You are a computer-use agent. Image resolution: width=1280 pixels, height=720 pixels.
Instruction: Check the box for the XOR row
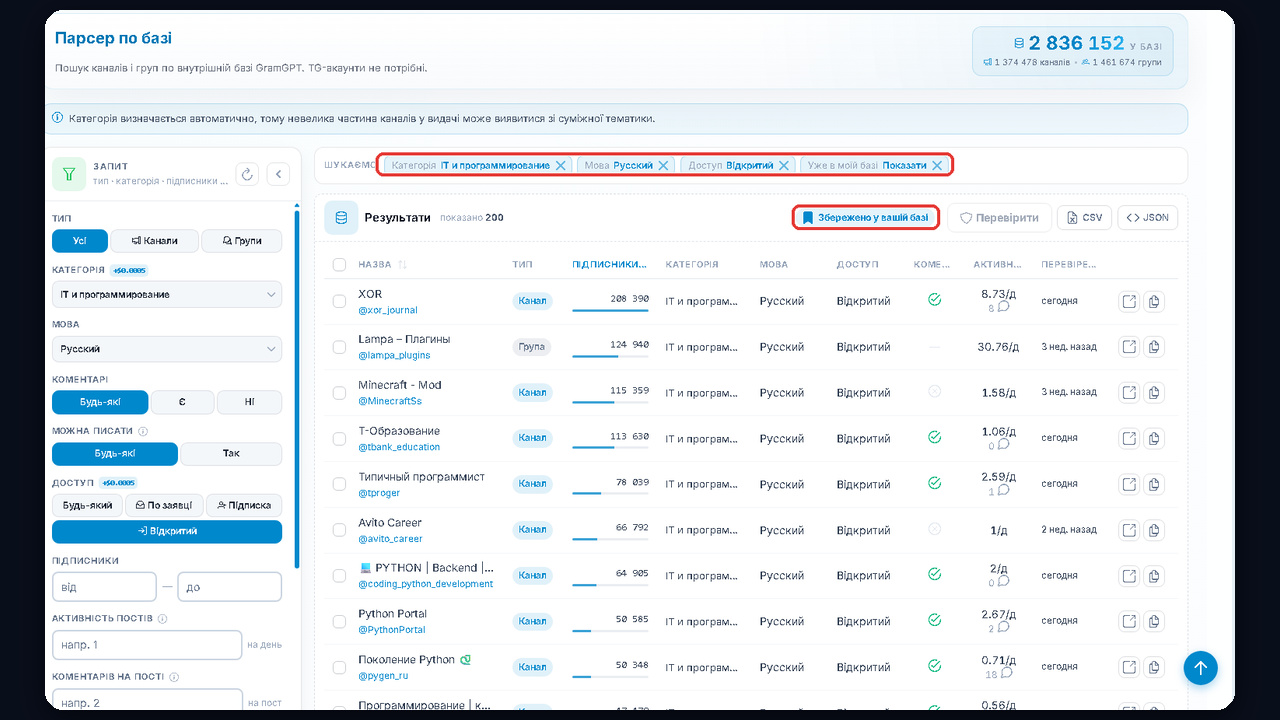coord(339,302)
